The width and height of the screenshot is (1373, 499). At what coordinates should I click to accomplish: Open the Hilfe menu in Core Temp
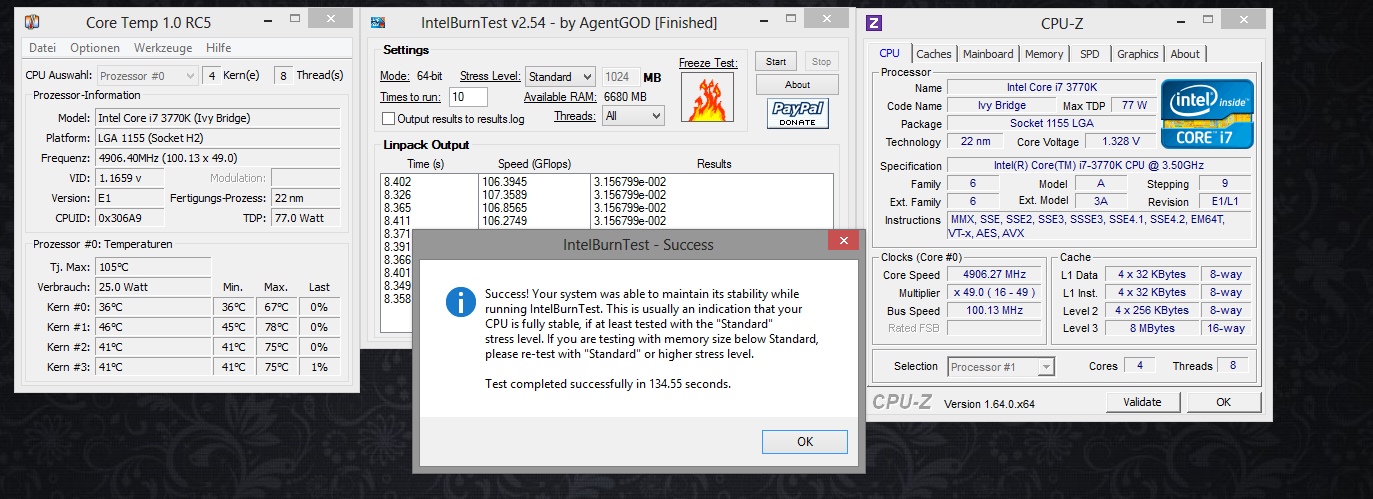(218, 48)
